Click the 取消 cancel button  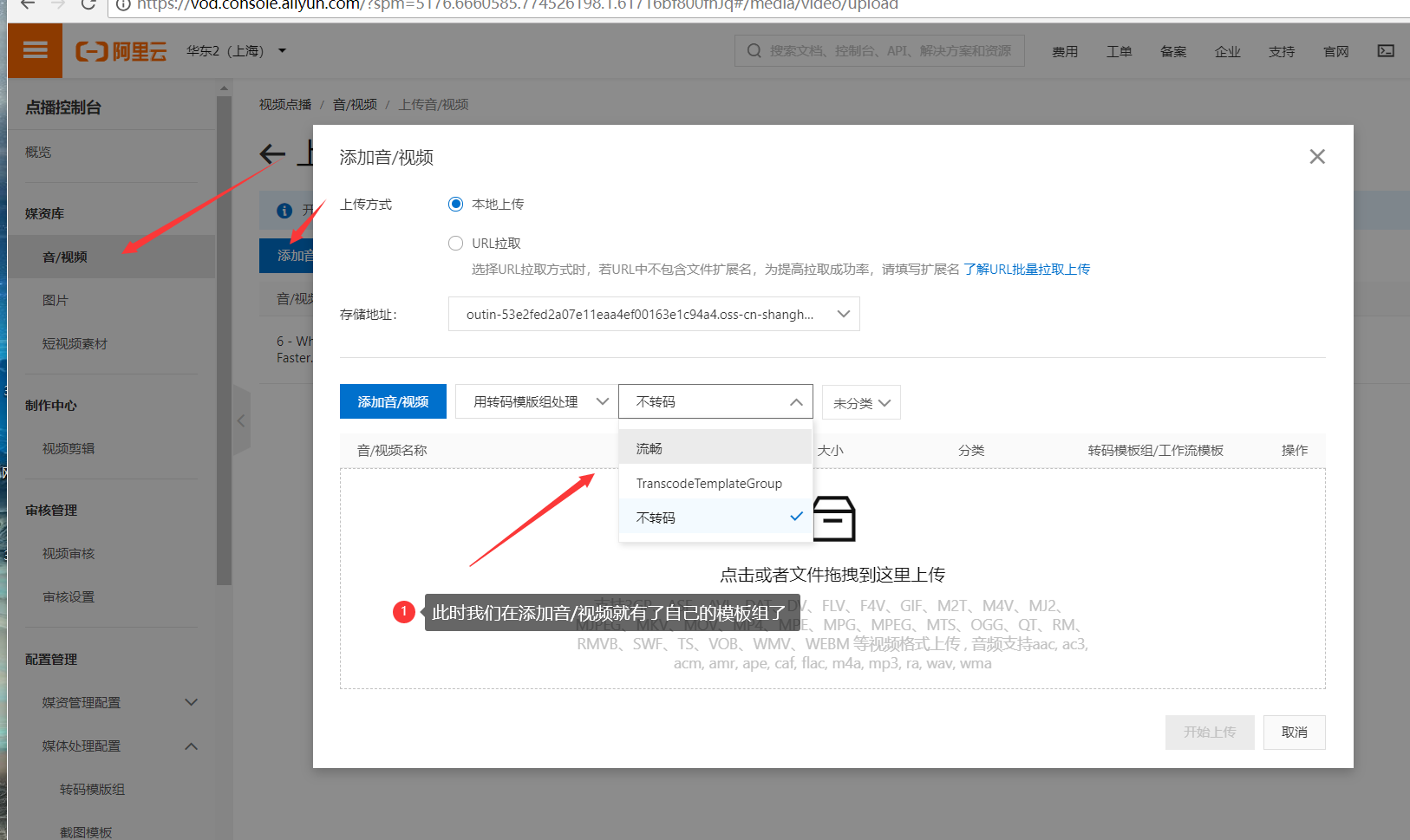pyautogui.click(x=1294, y=733)
